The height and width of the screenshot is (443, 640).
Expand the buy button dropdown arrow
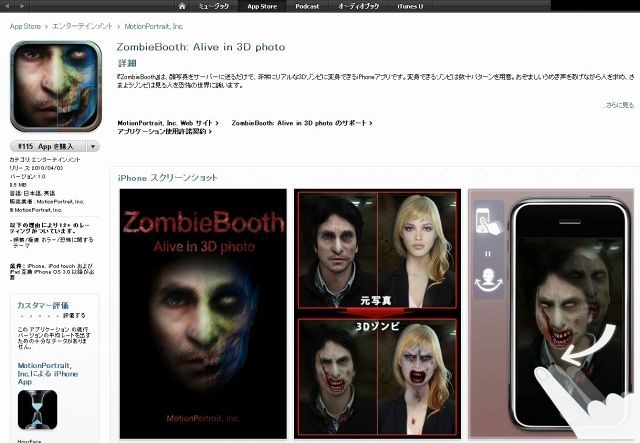(93, 146)
